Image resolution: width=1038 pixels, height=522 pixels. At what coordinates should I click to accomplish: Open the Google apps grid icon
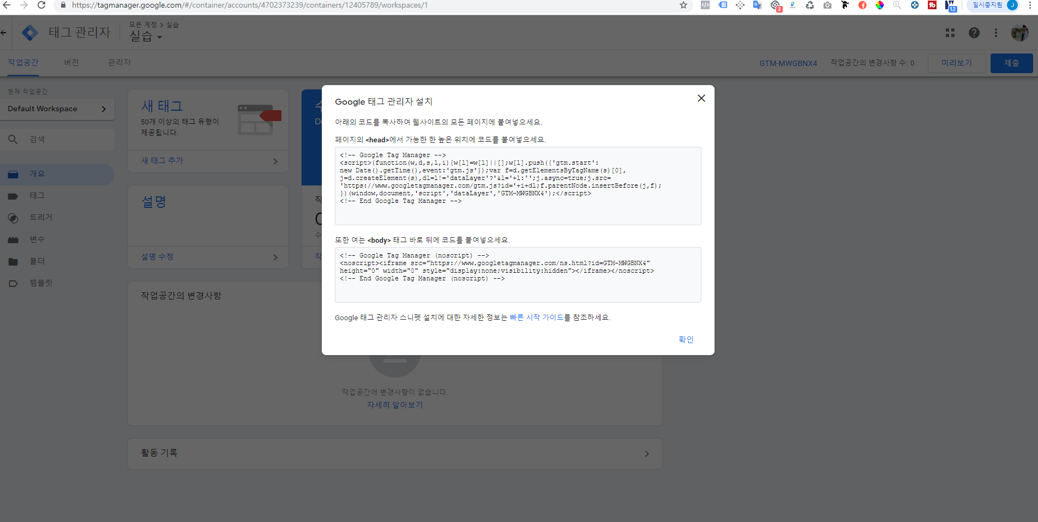click(951, 32)
